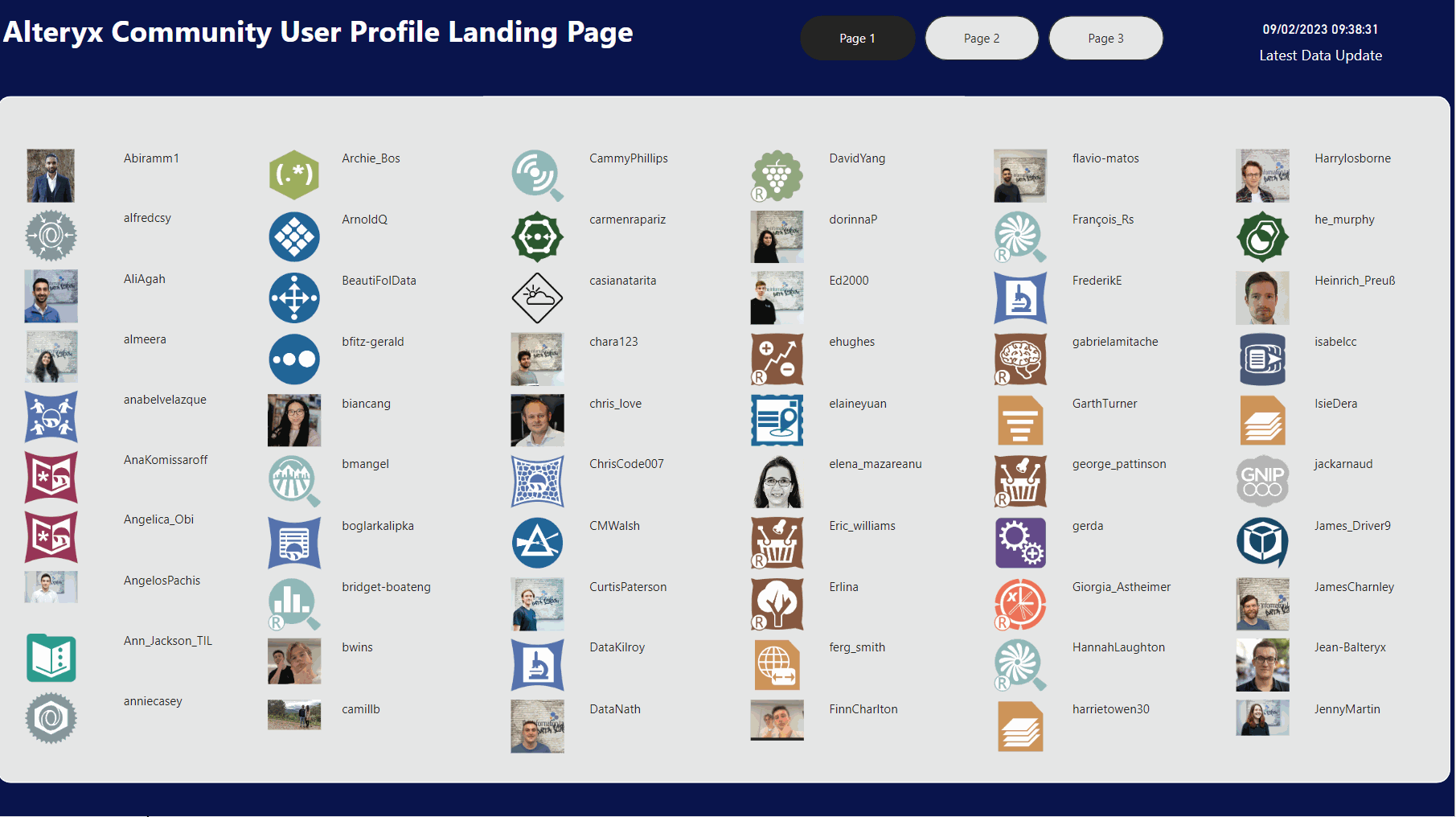Select the bar chart icon beside bridget-boateng
1456x817 pixels.
(x=294, y=604)
